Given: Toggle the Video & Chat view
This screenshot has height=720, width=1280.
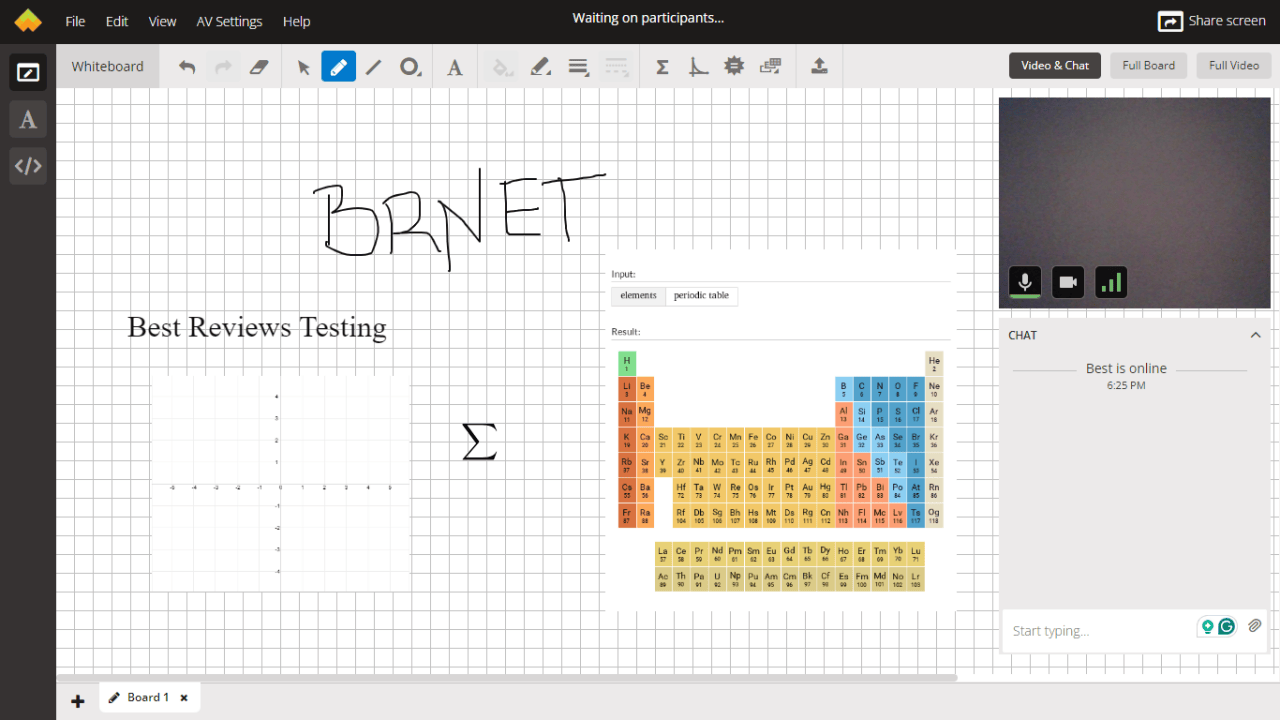Looking at the screenshot, I should tap(1054, 66).
